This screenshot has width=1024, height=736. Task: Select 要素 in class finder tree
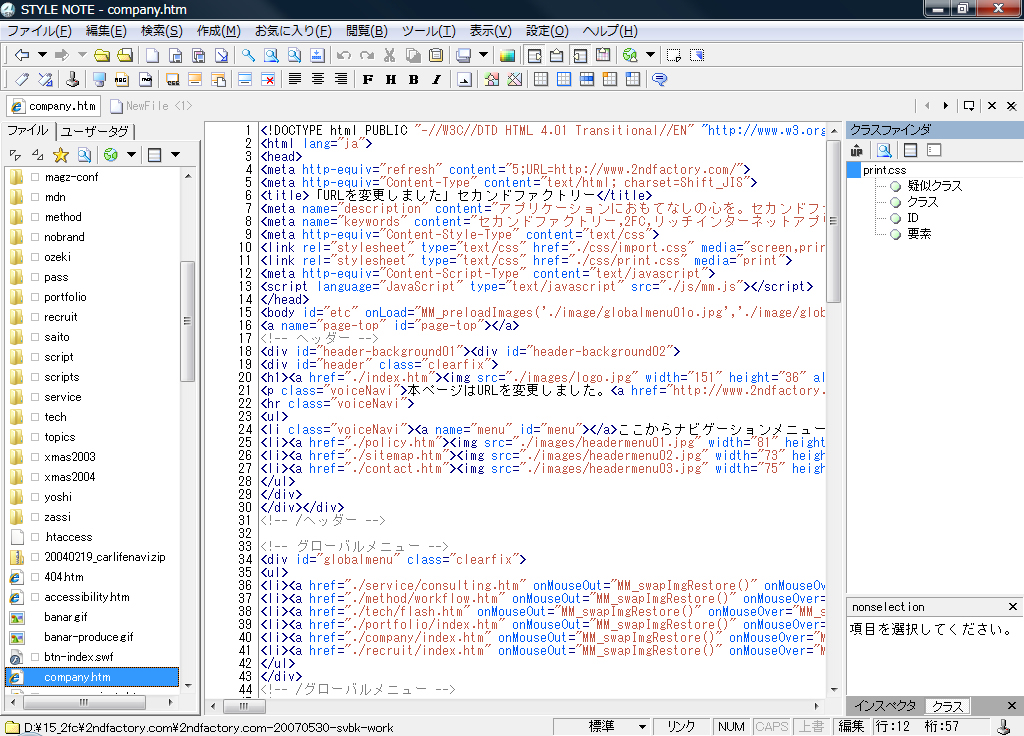[x=920, y=234]
